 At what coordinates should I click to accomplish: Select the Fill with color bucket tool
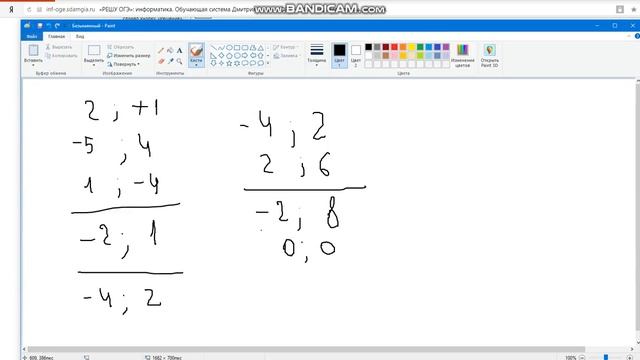point(170,51)
